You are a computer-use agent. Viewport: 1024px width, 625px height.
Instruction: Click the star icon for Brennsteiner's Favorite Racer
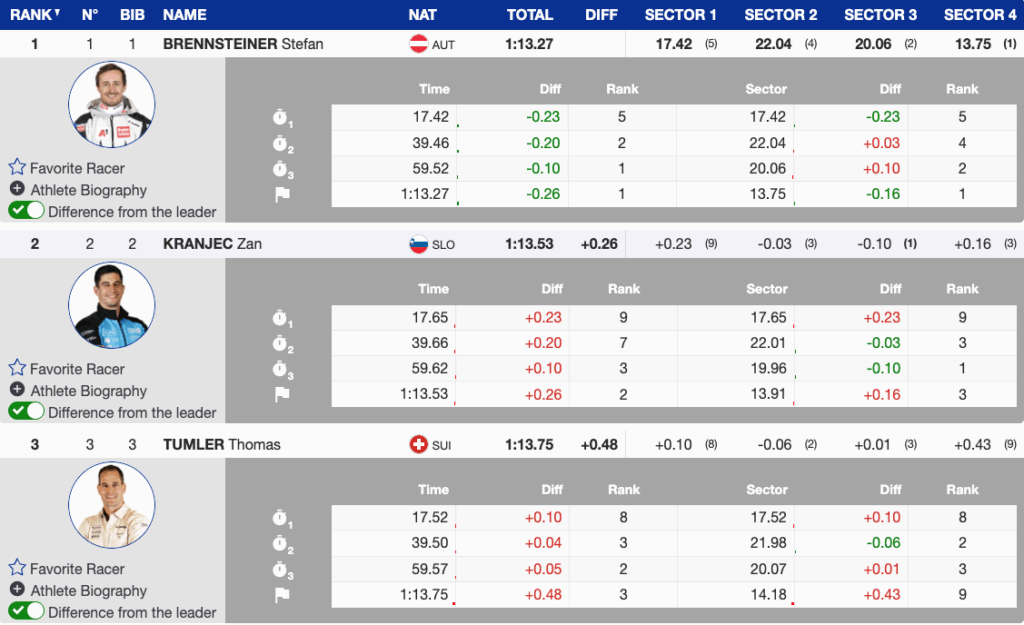point(17,168)
